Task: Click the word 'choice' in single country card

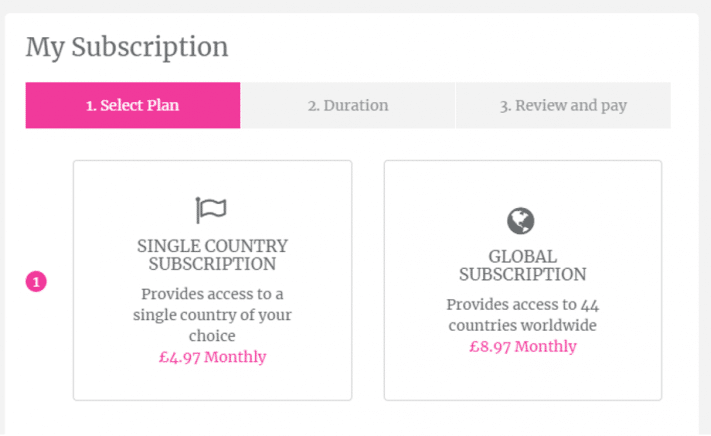Action: (x=212, y=336)
